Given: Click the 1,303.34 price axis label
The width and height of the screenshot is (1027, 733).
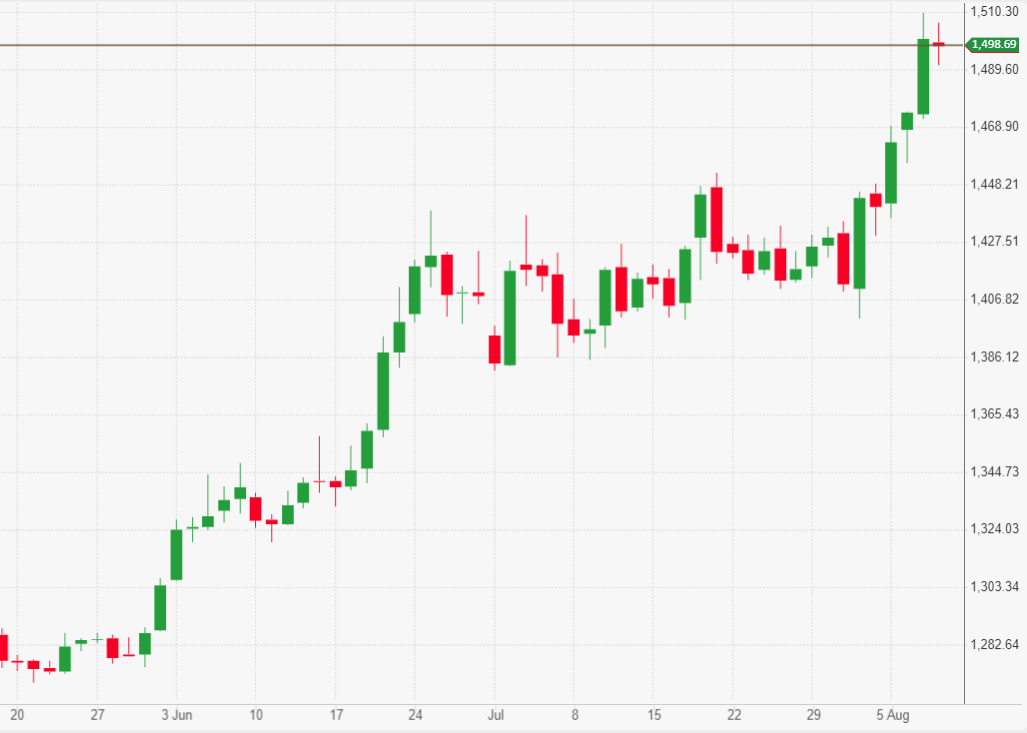Looking at the screenshot, I should [x=994, y=586].
